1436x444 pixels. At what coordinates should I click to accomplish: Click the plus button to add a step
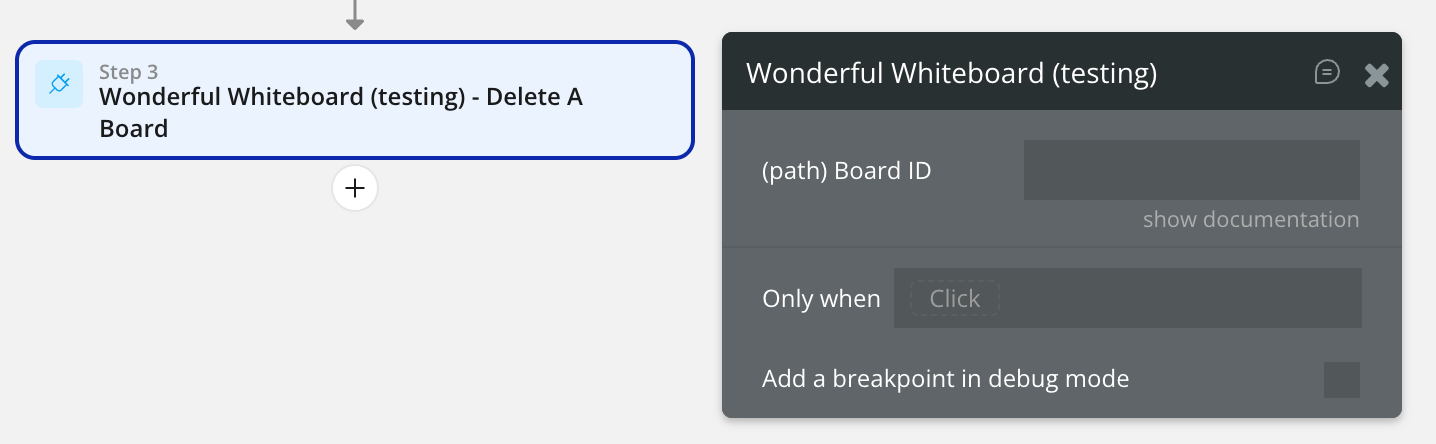tap(355, 188)
